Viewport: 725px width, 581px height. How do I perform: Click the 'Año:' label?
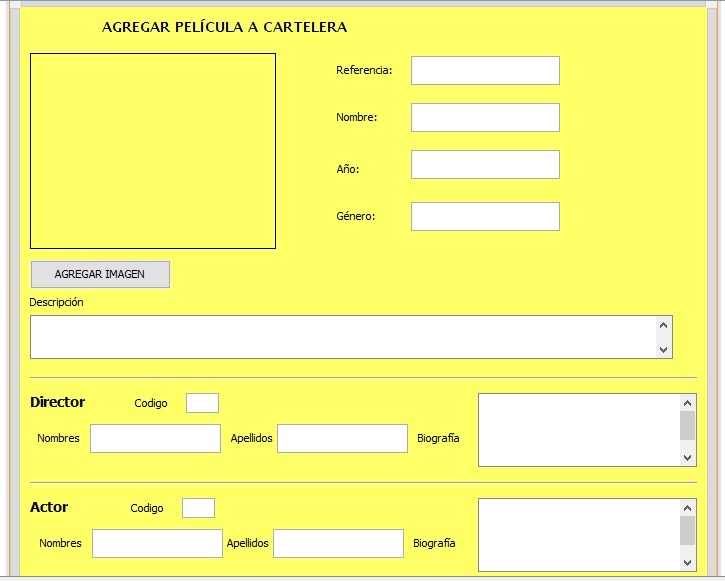348,169
